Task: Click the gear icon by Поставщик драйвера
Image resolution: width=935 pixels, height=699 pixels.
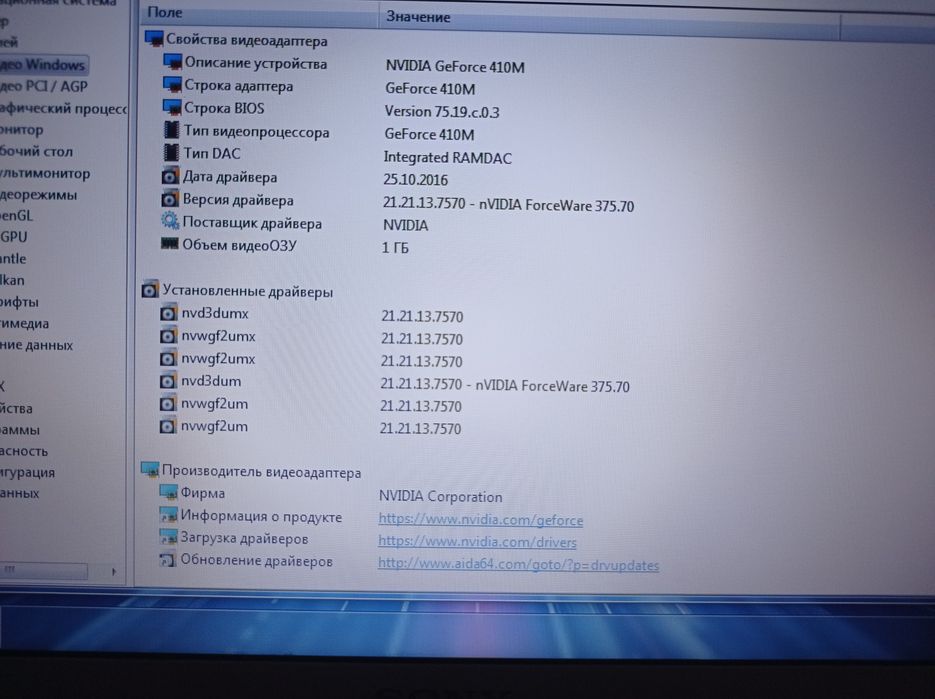Action: click(x=170, y=222)
